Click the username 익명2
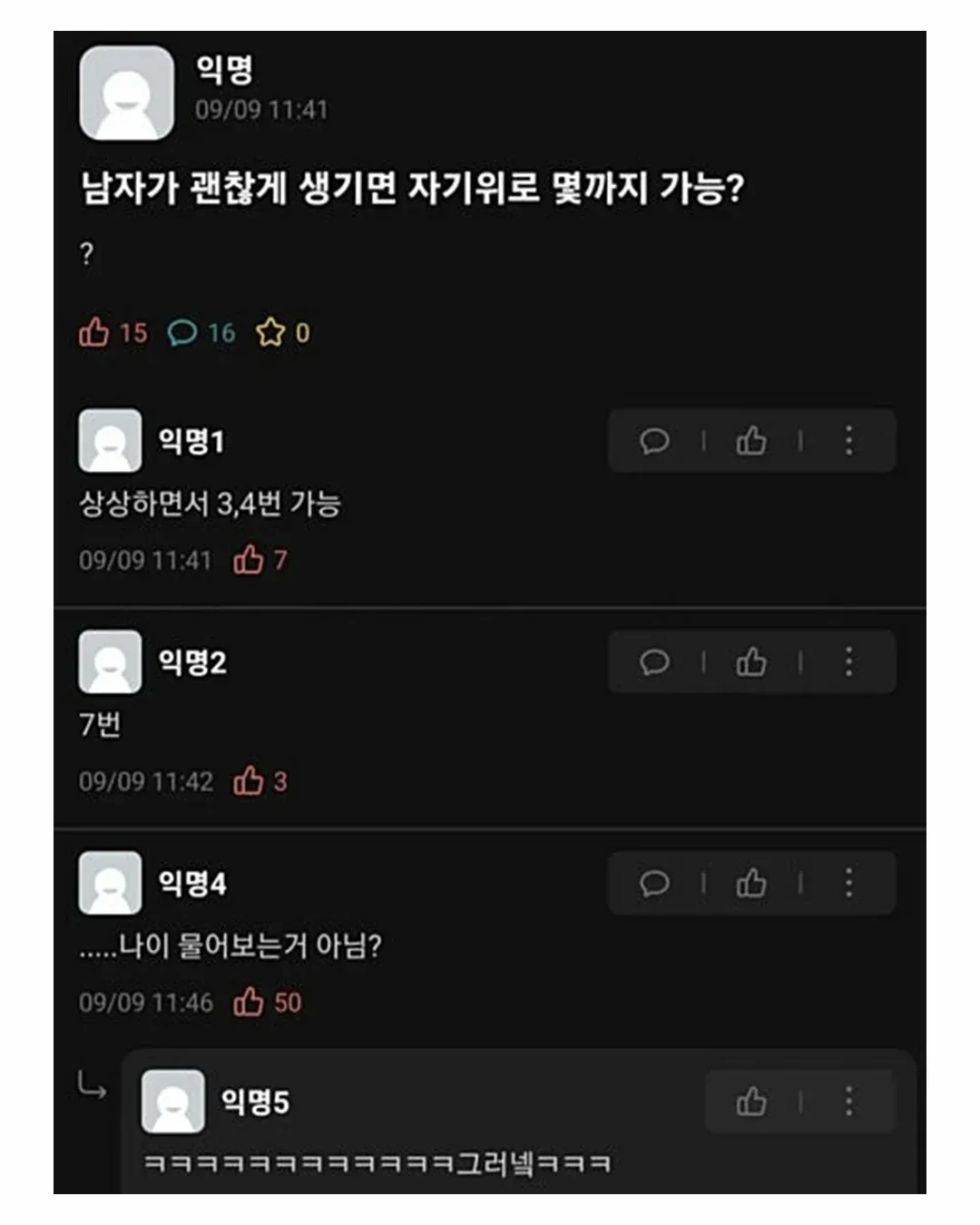980x1225 pixels. tap(192, 661)
